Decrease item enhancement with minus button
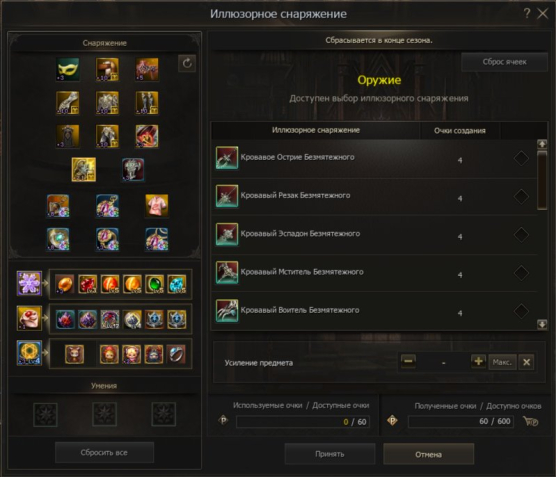This screenshot has width=556, height=477. [x=408, y=361]
